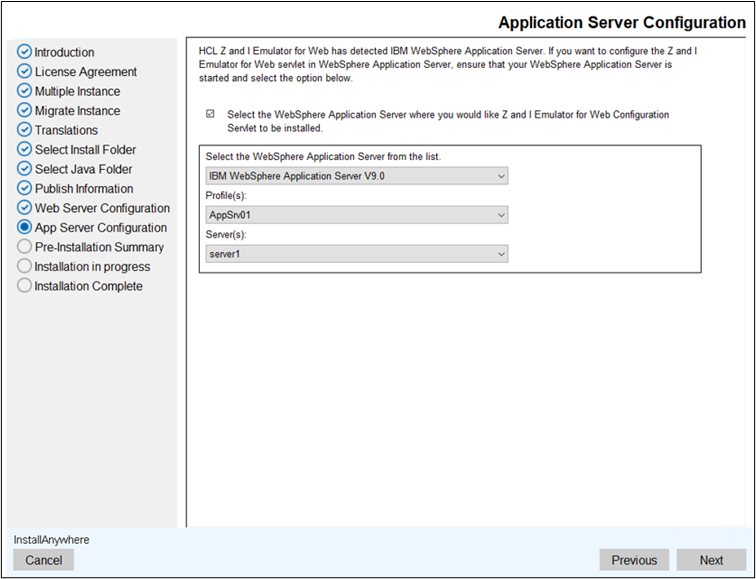Screen dimensions: 756x579
Task: Open the Server(s) server1 dropdown
Action: pyautogui.click(x=356, y=254)
